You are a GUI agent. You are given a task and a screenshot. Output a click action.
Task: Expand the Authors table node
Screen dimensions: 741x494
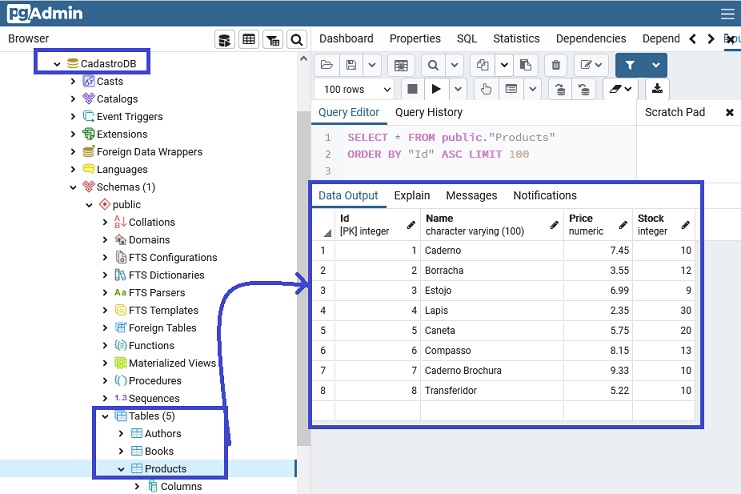121,434
